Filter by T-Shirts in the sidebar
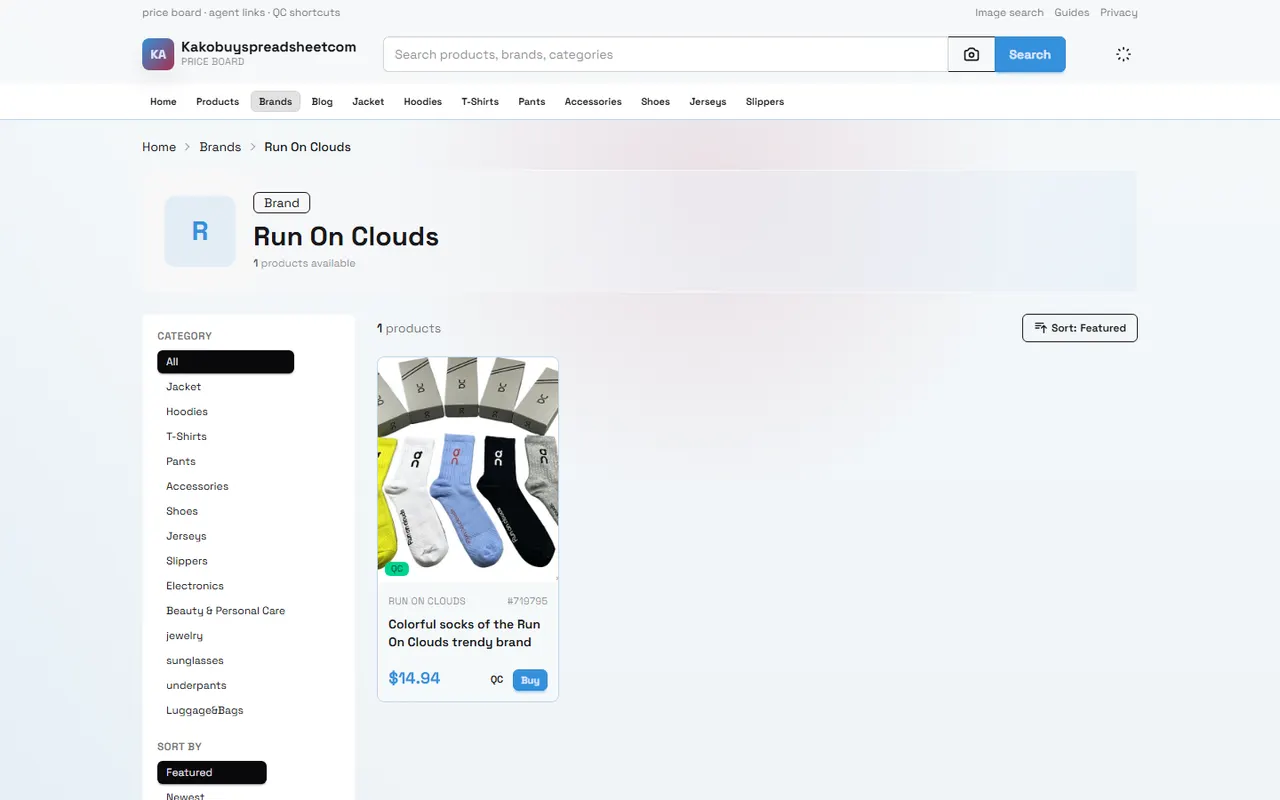 186,437
